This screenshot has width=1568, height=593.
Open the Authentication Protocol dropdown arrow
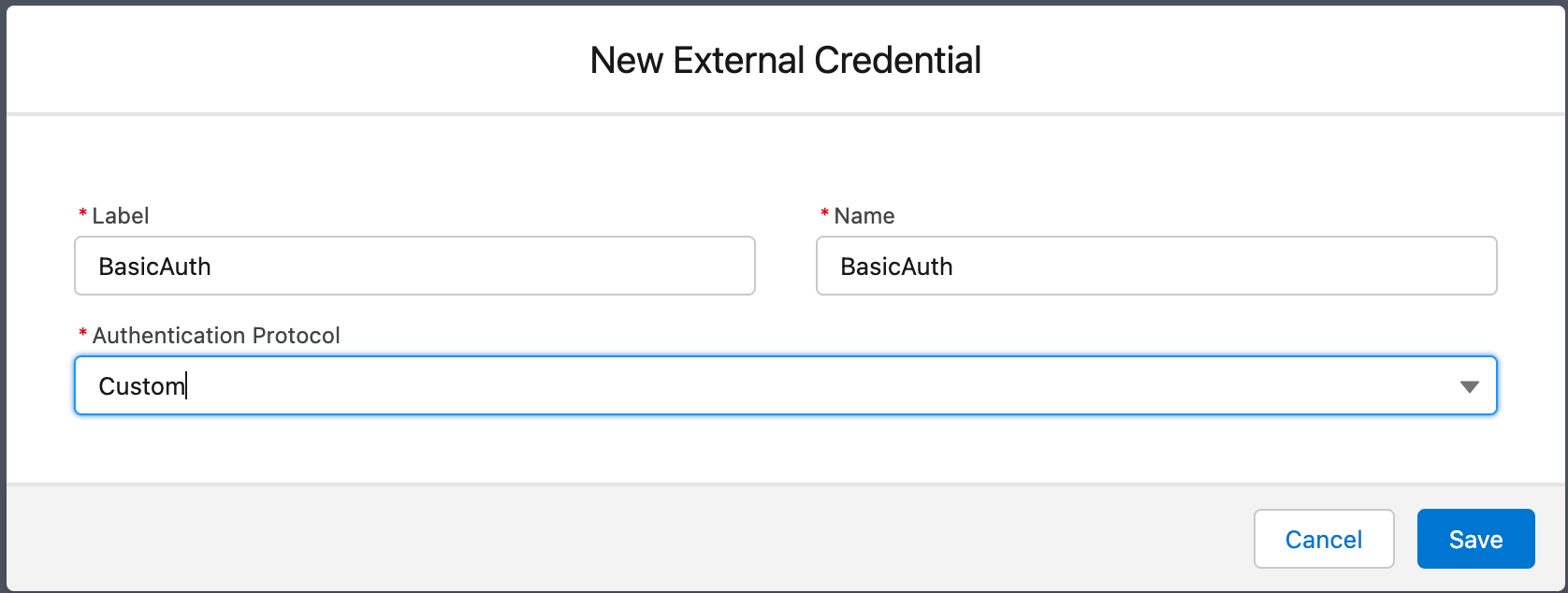[x=1469, y=386]
